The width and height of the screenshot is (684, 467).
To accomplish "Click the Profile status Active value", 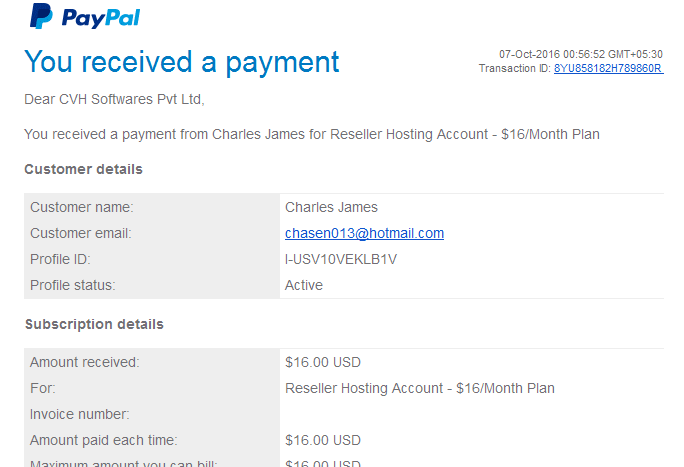I will pyautogui.click(x=304, y=285).
